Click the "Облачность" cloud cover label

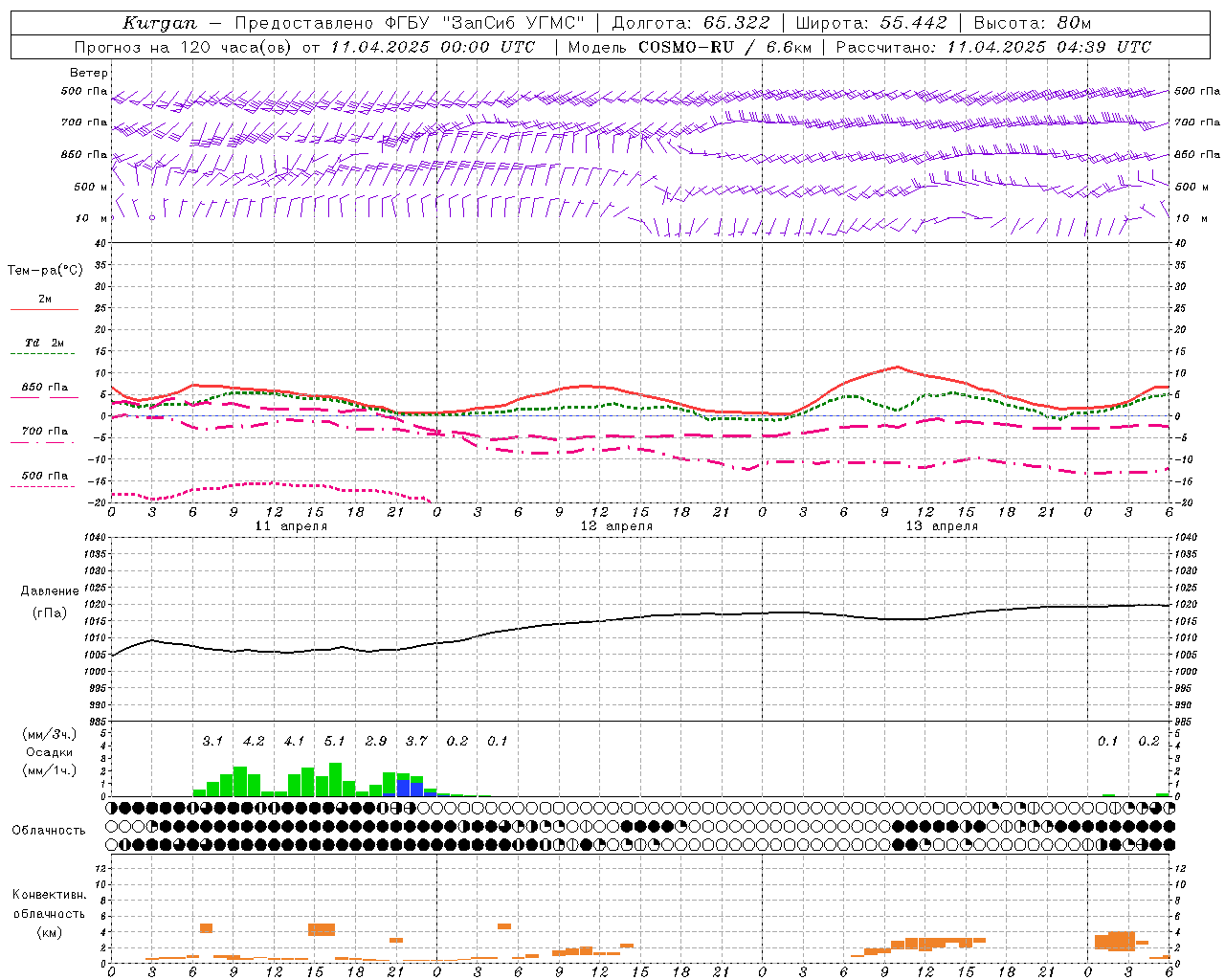49,831
